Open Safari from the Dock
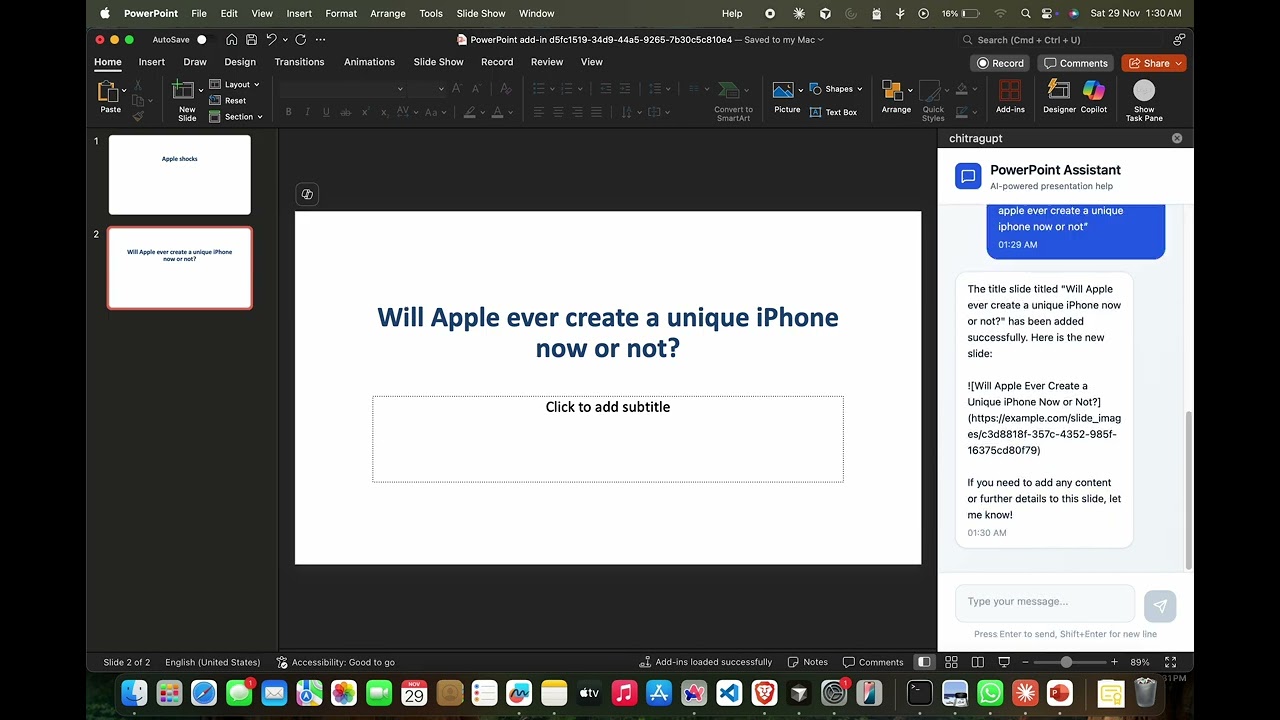This screenshot has width=1280, height=720. [x=204, y=693]
